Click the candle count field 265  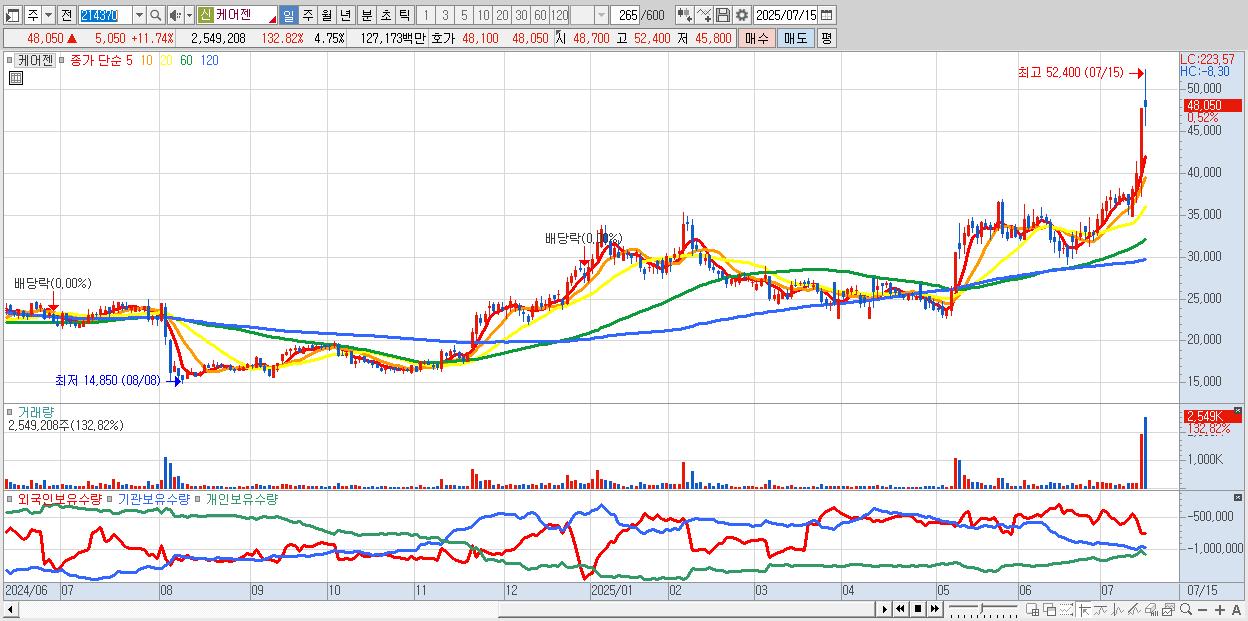tap(625, 15)
